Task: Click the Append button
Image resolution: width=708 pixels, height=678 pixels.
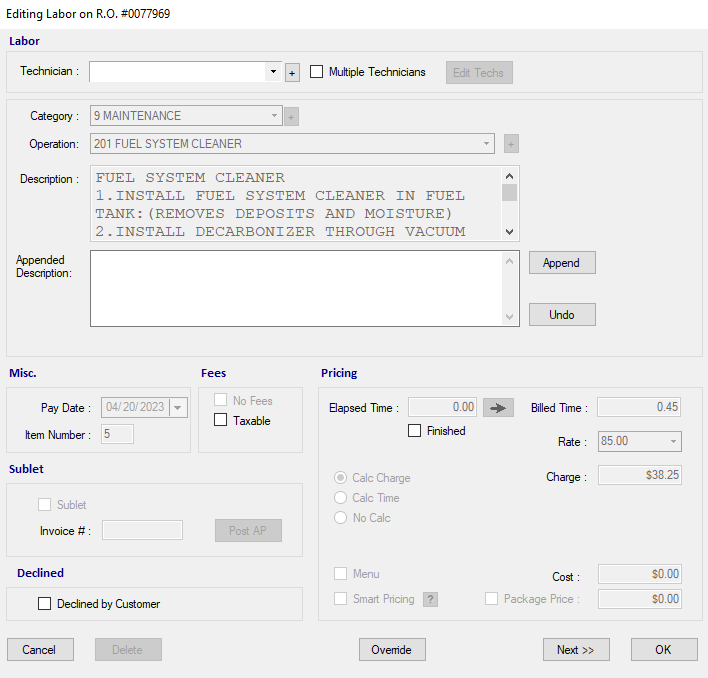Action: tap(561, 263)
